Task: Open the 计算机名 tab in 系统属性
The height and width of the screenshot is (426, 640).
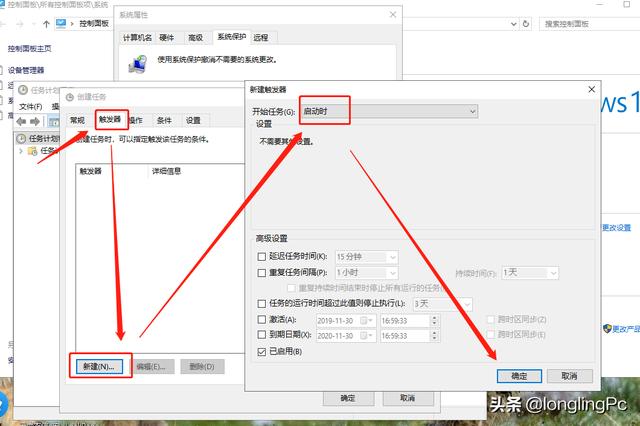Action: pos(137,38)
